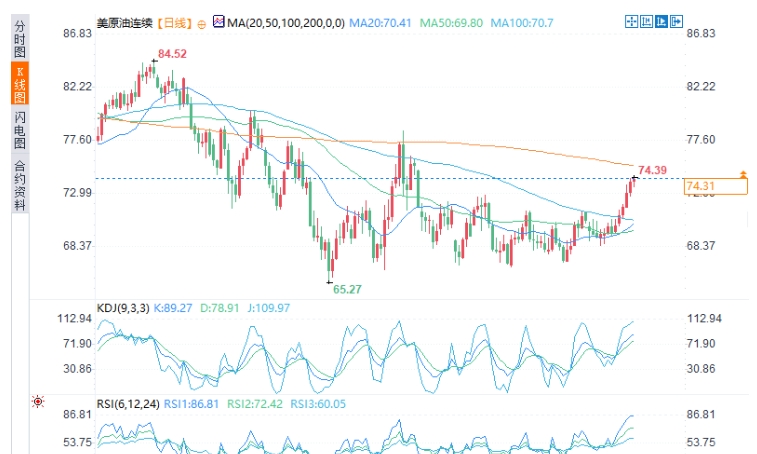Image resolution: width=757 pixels, height=454 pixels.
Task: Click the 65.27 low price label
Action: tap(347, 289)
